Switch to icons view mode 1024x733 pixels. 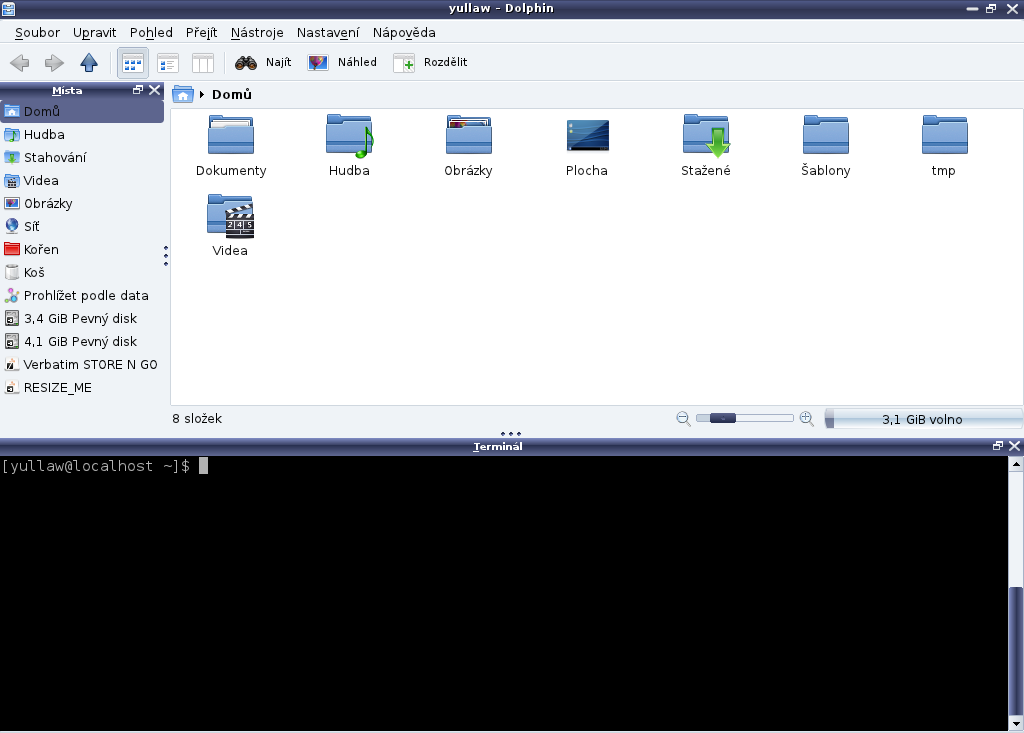coord(133,63)
